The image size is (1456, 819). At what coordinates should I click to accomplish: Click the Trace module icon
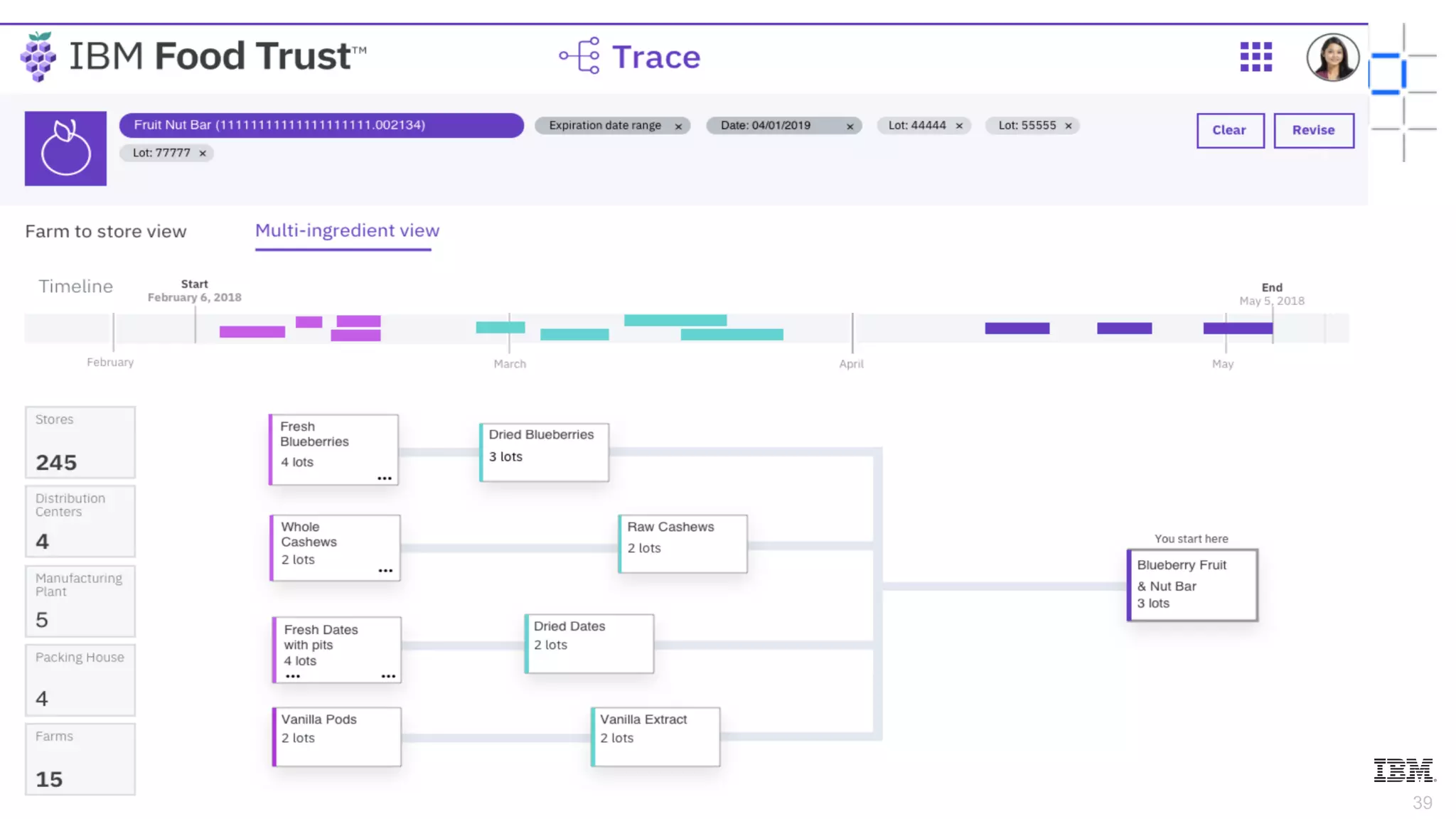(580, 56)
